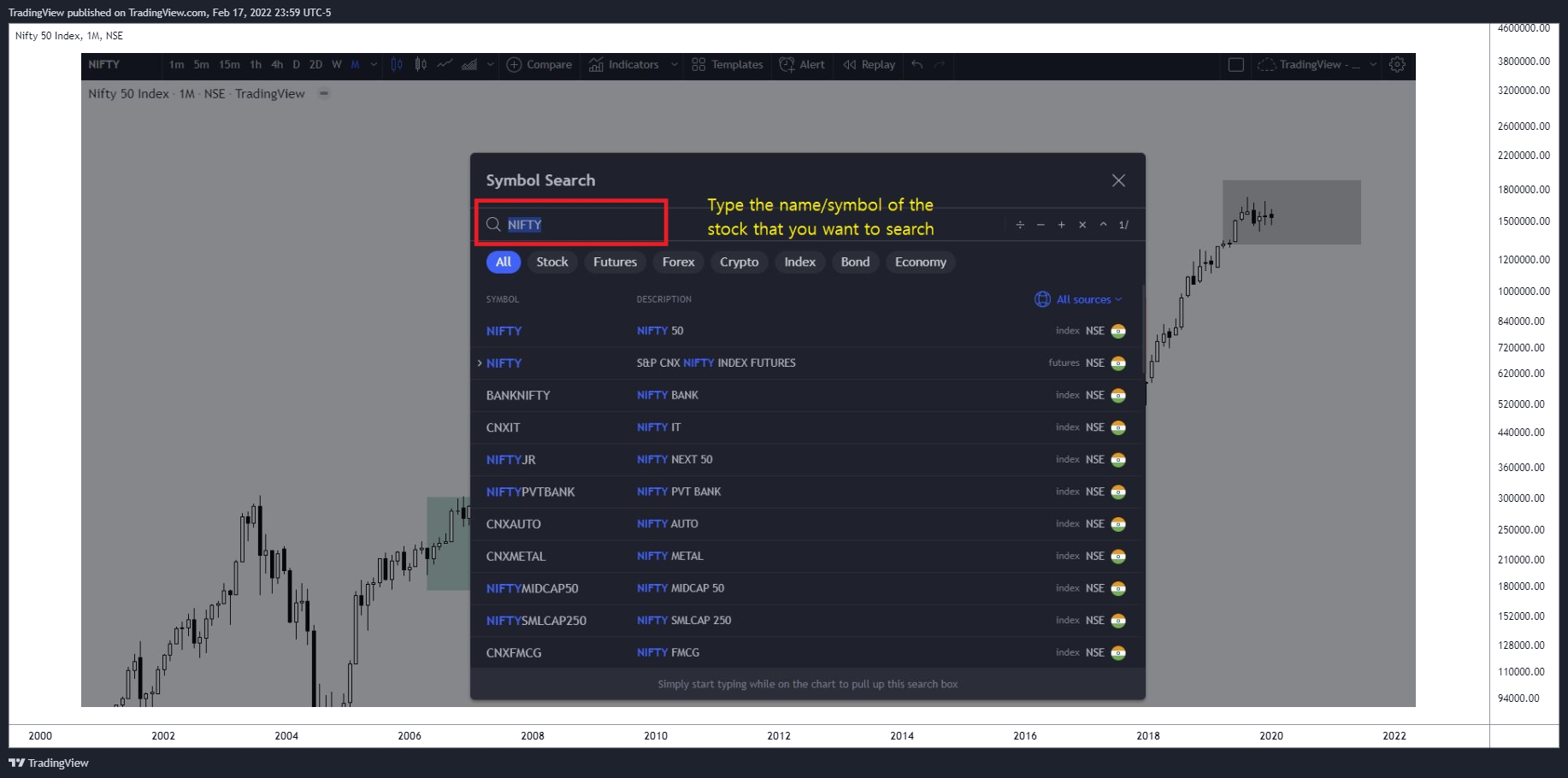The height and width of the screenshot is (778, 1568).
Task: Select the Index filter tab
Action: pos(800,262)
